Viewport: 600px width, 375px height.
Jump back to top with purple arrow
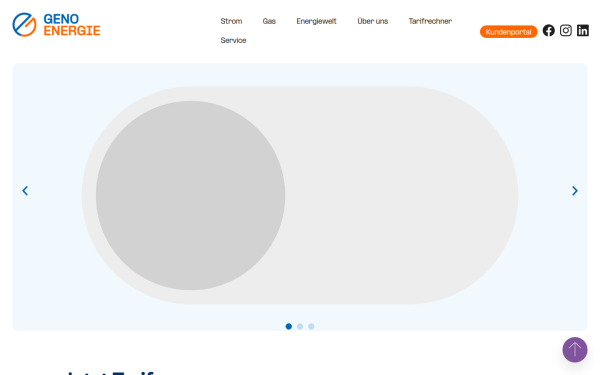575,349
